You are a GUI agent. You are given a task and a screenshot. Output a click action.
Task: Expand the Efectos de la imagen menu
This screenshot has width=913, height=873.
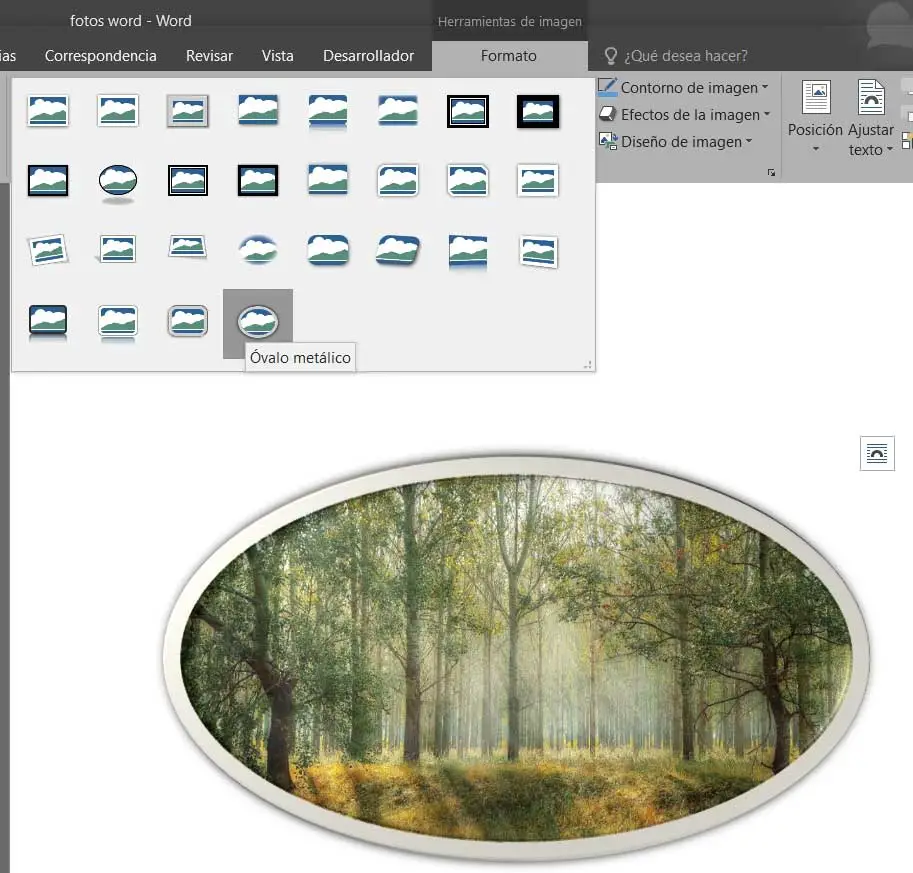click(x=685, y=115)
